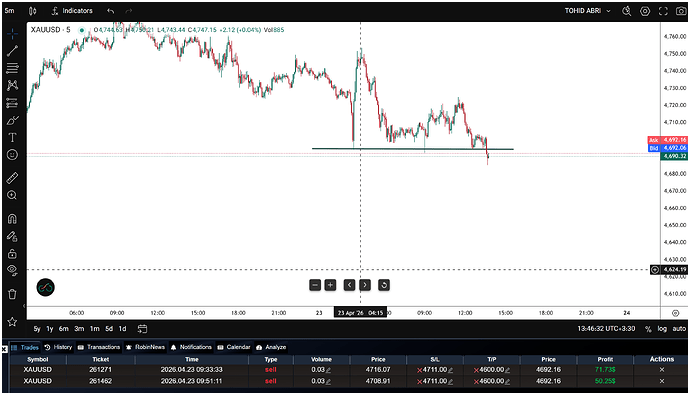Lock all drawing tools
This screenshot has height=395, width=690.
tap(12, 253)
